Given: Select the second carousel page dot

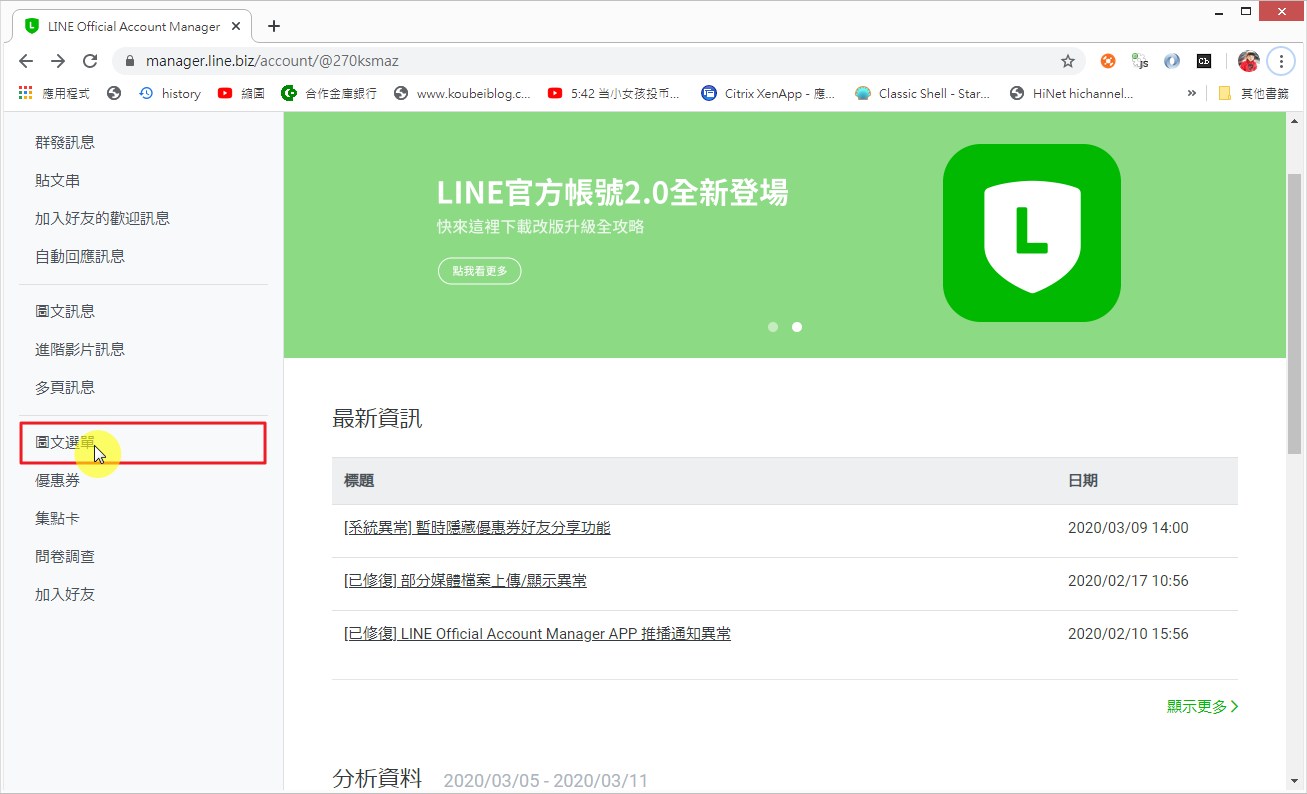Looking at the screenshot, I should point(796,327).
